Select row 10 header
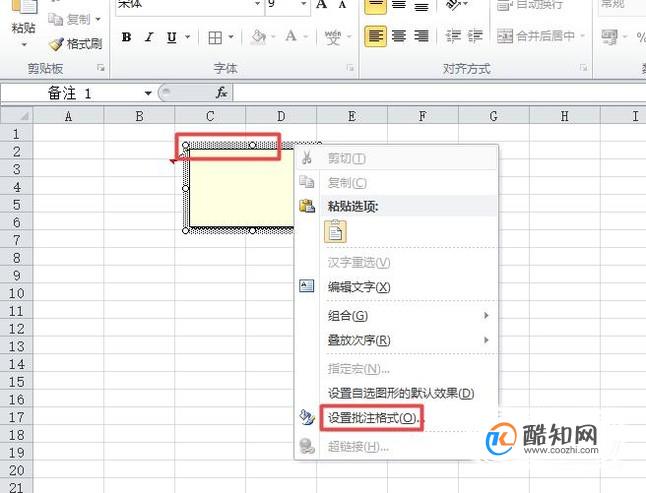 [x=16, y=293]
